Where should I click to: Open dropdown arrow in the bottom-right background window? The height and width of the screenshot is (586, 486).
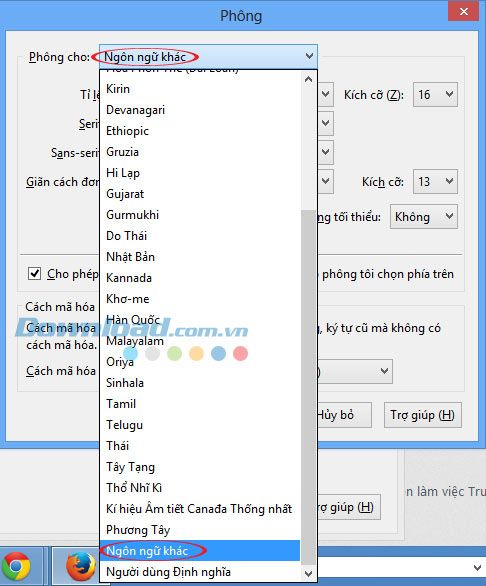[477, 568]
